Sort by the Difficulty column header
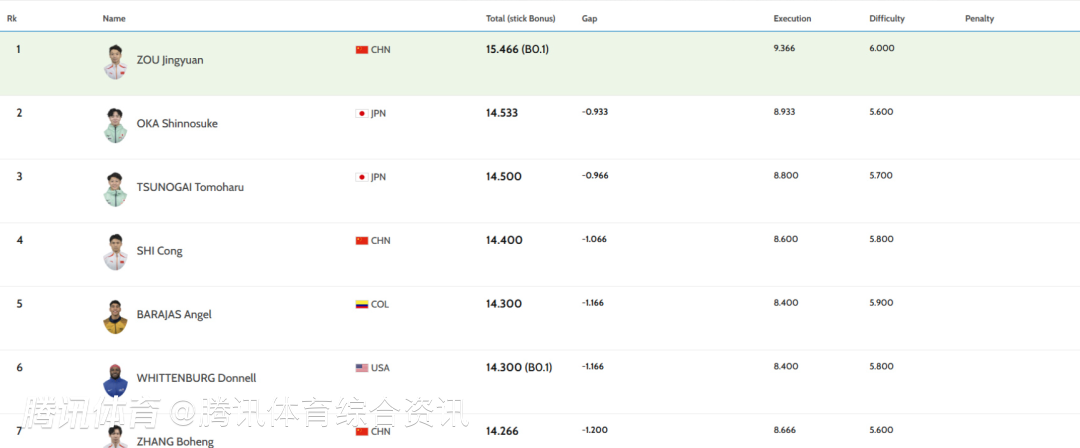Image resolution: width=1080 pixels, height=448 pixels. pos(887,18)
